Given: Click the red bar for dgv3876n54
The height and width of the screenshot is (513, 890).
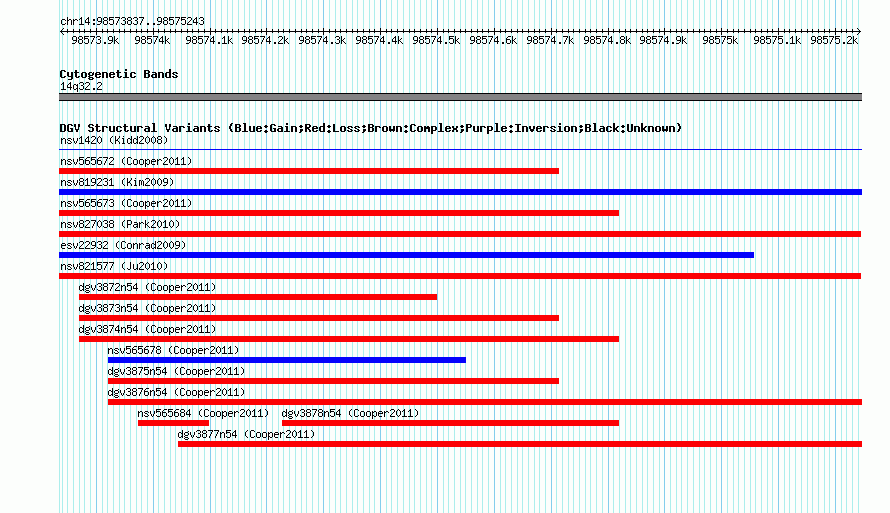Looking at the screenshot, I should [485, 402].
